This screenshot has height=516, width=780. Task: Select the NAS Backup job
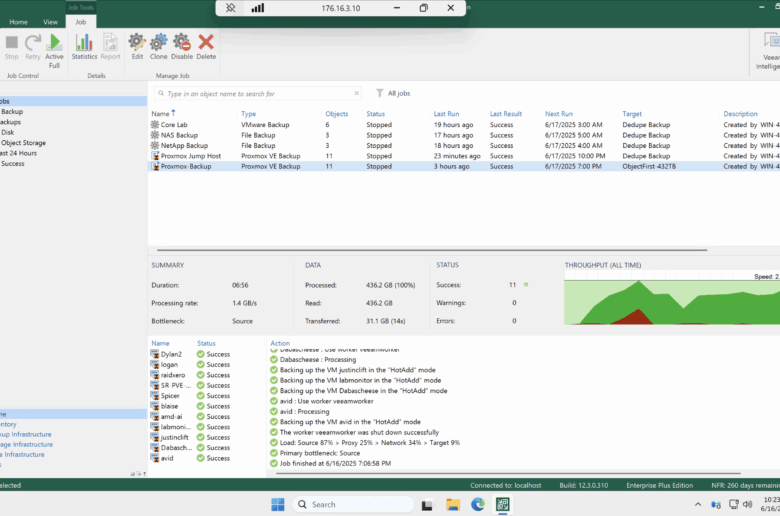pos(464,135)
